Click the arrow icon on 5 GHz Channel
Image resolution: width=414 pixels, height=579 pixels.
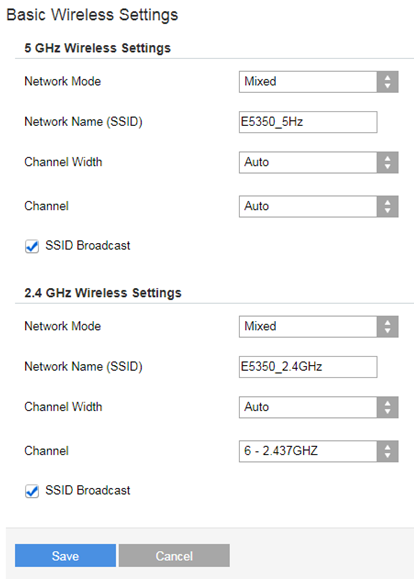click(387, 206)
